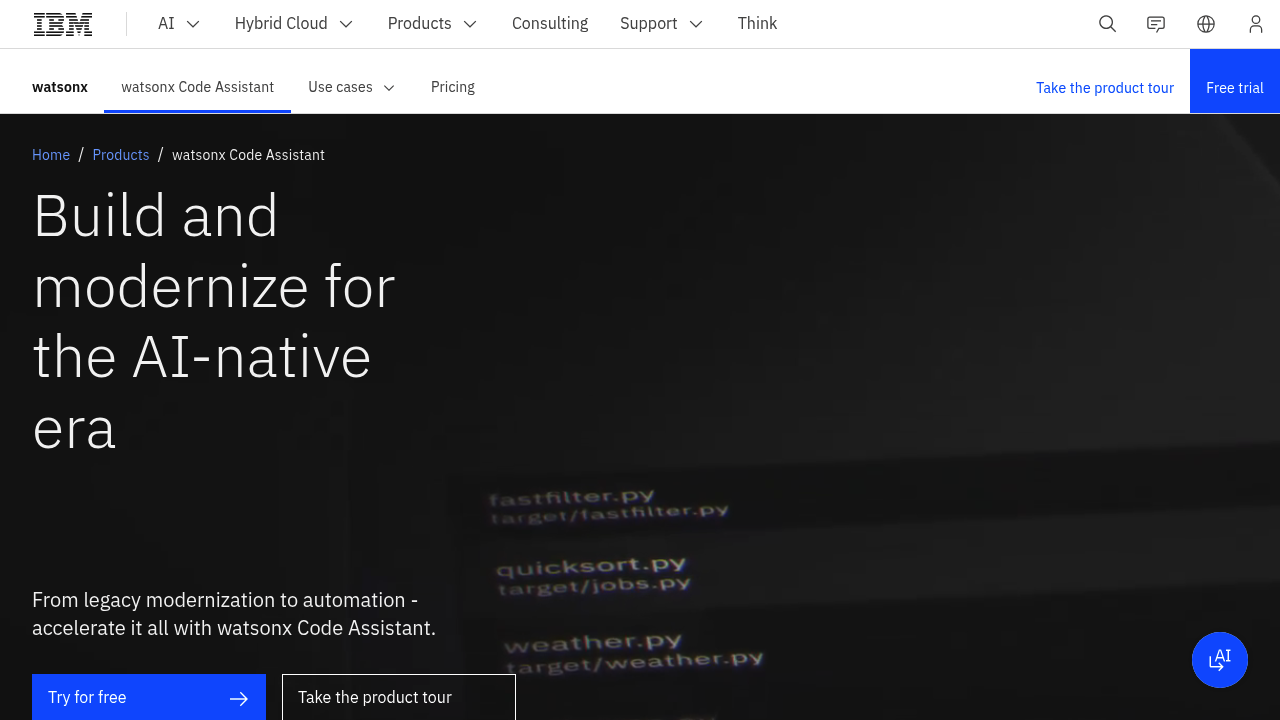Click the Free trial button

(x=1235, y=87)
